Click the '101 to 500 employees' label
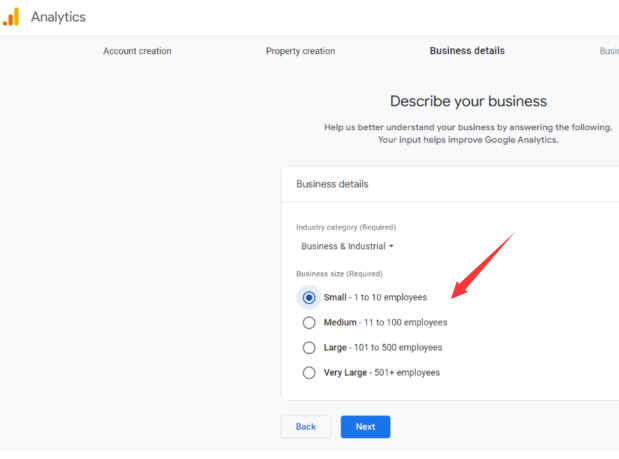This screenshot has height=459, width=619. (397, 347)
